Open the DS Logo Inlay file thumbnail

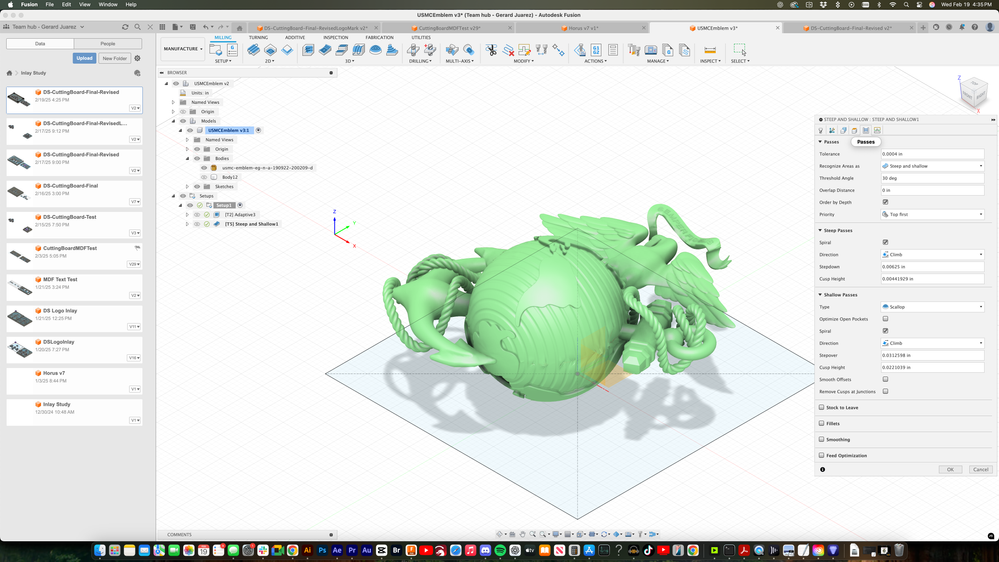coord(20,317)
